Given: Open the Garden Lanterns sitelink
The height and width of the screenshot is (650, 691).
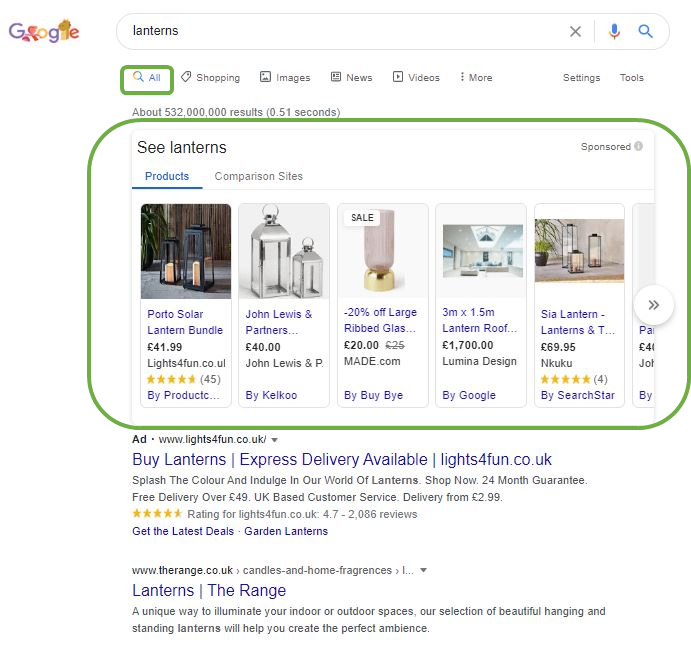Looking at the screenshot, I should (x=286, y=531).
